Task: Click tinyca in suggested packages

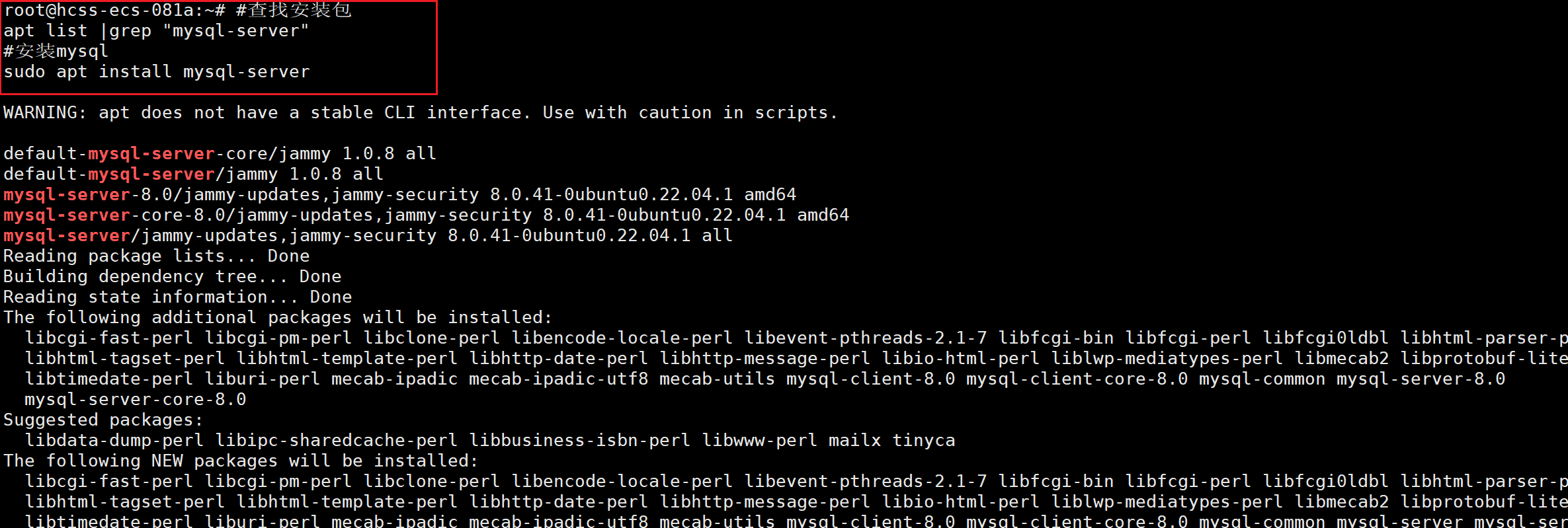Action: 924,441
